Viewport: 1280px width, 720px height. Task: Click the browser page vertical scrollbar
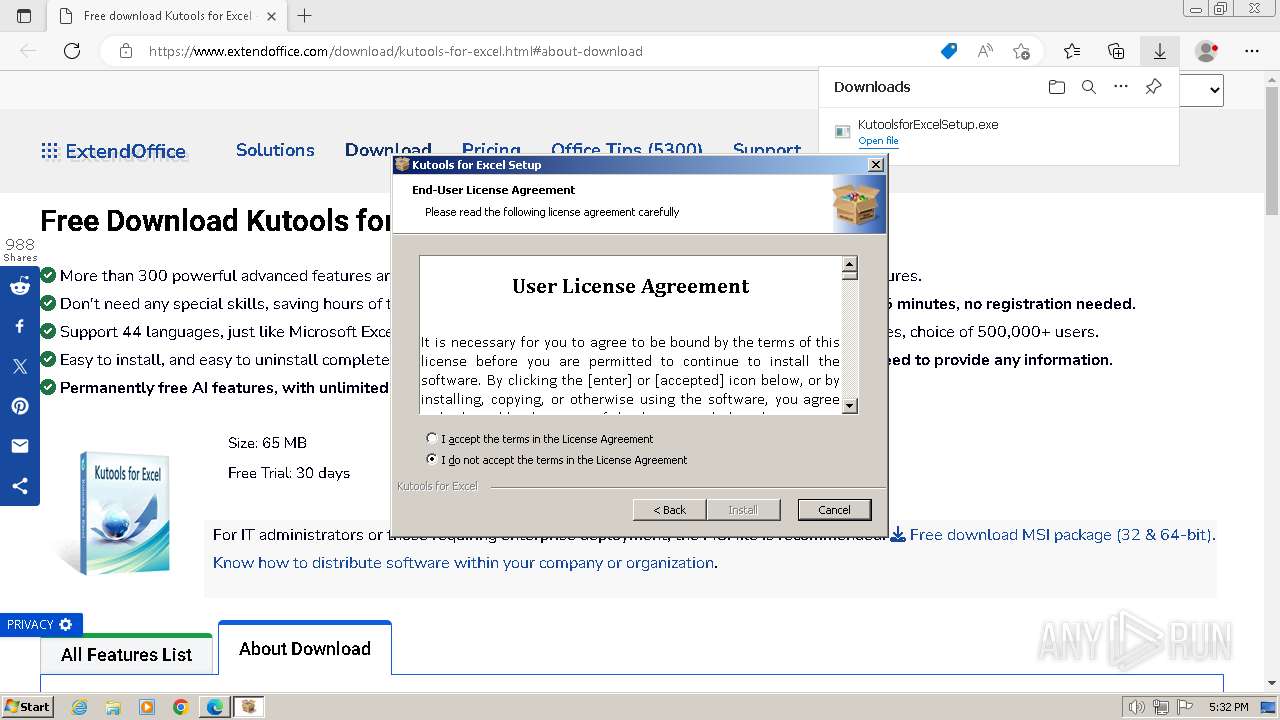coord(1272,150)
